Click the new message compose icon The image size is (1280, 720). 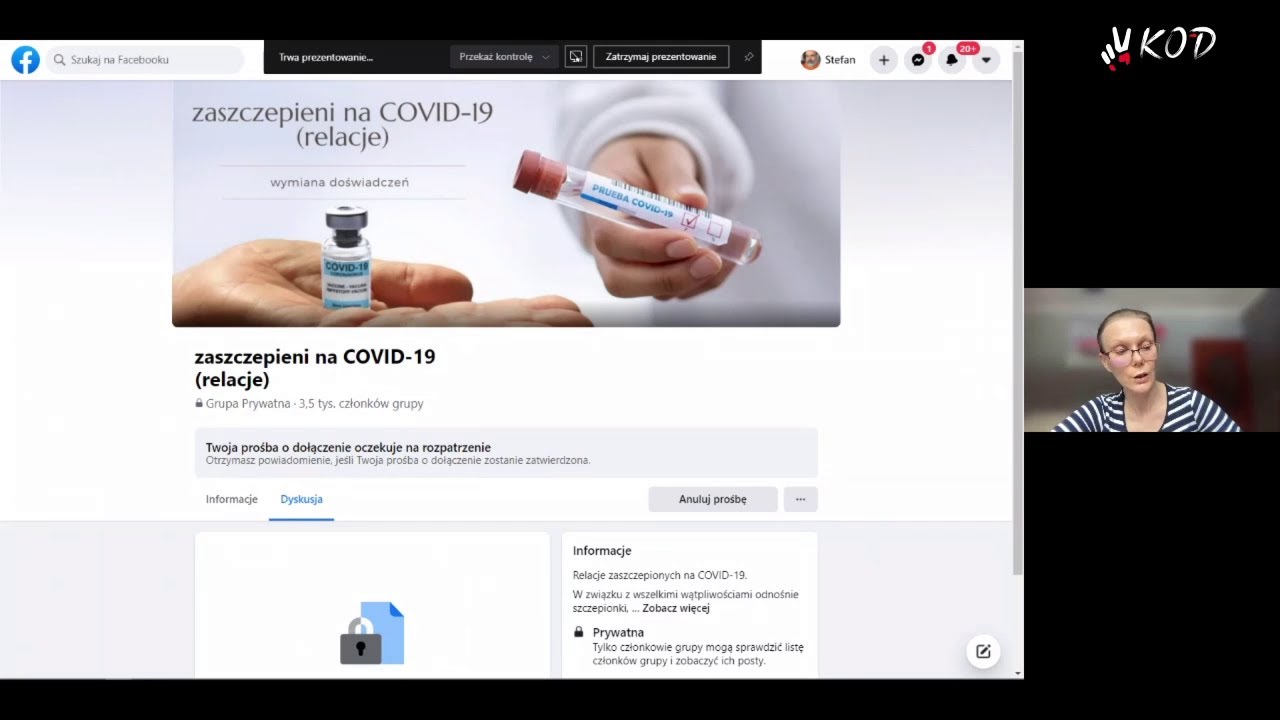pos(983,652)
